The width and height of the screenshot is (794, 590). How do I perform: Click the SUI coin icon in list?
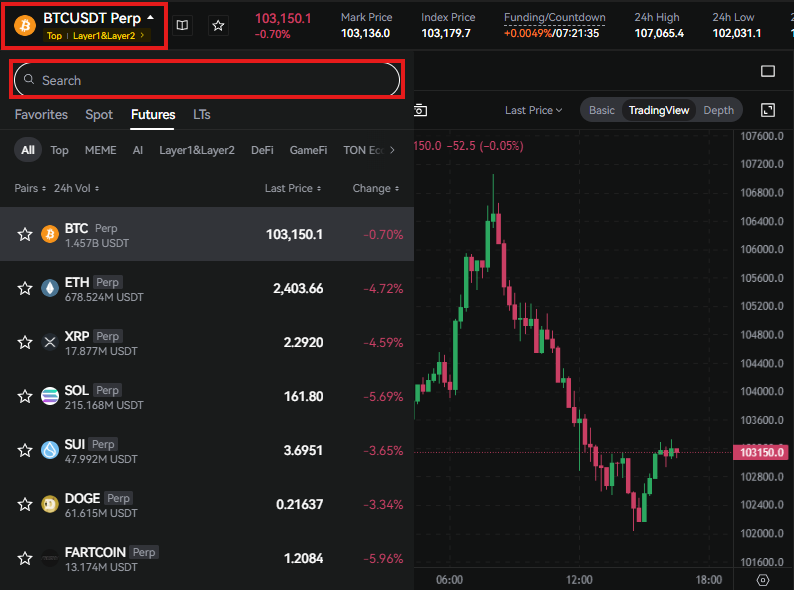pyautogui.click(x=50, y=450)
